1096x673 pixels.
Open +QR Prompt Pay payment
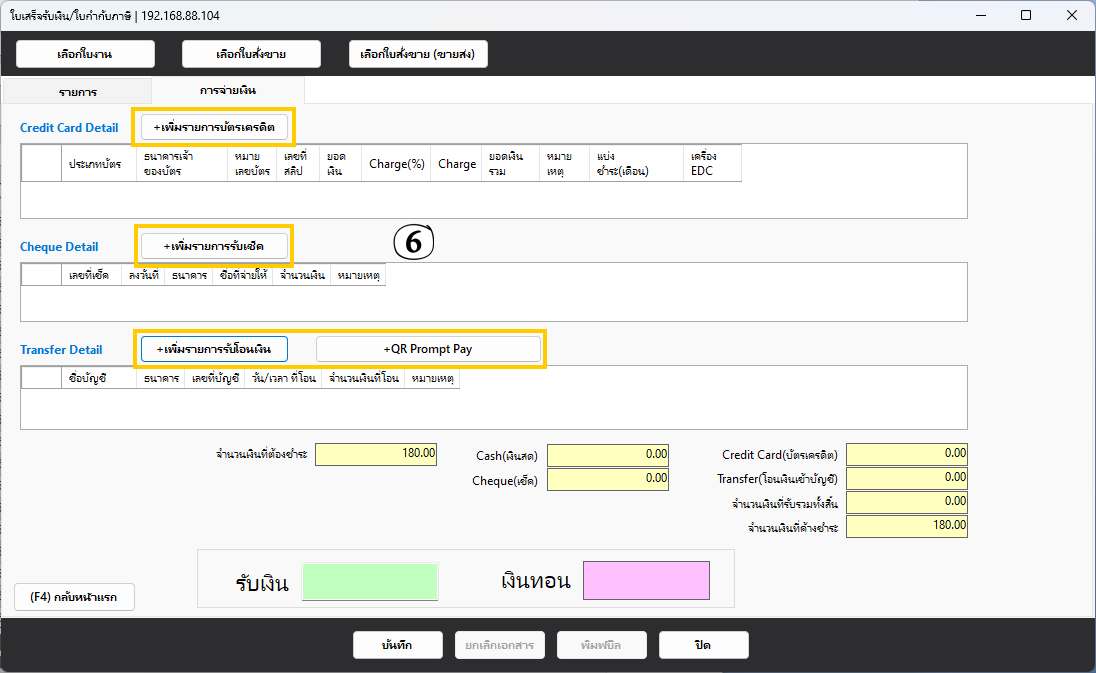click(428, 349)
